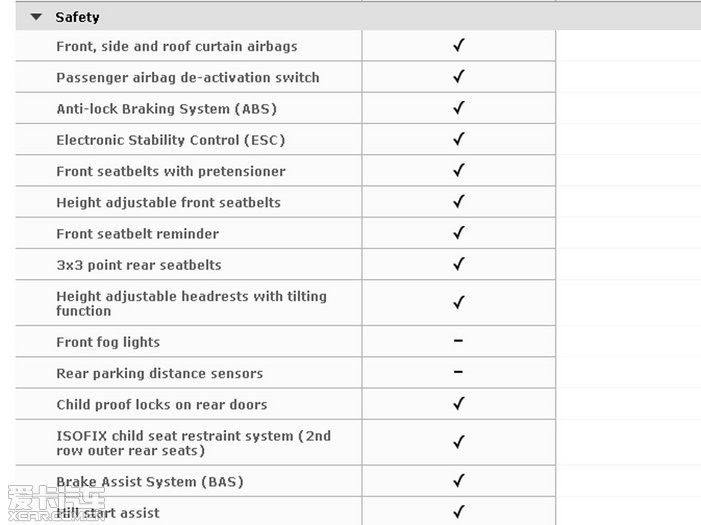
Task: Click dash for Rear parking distance sensors
Action: click(x=459, y=372)
